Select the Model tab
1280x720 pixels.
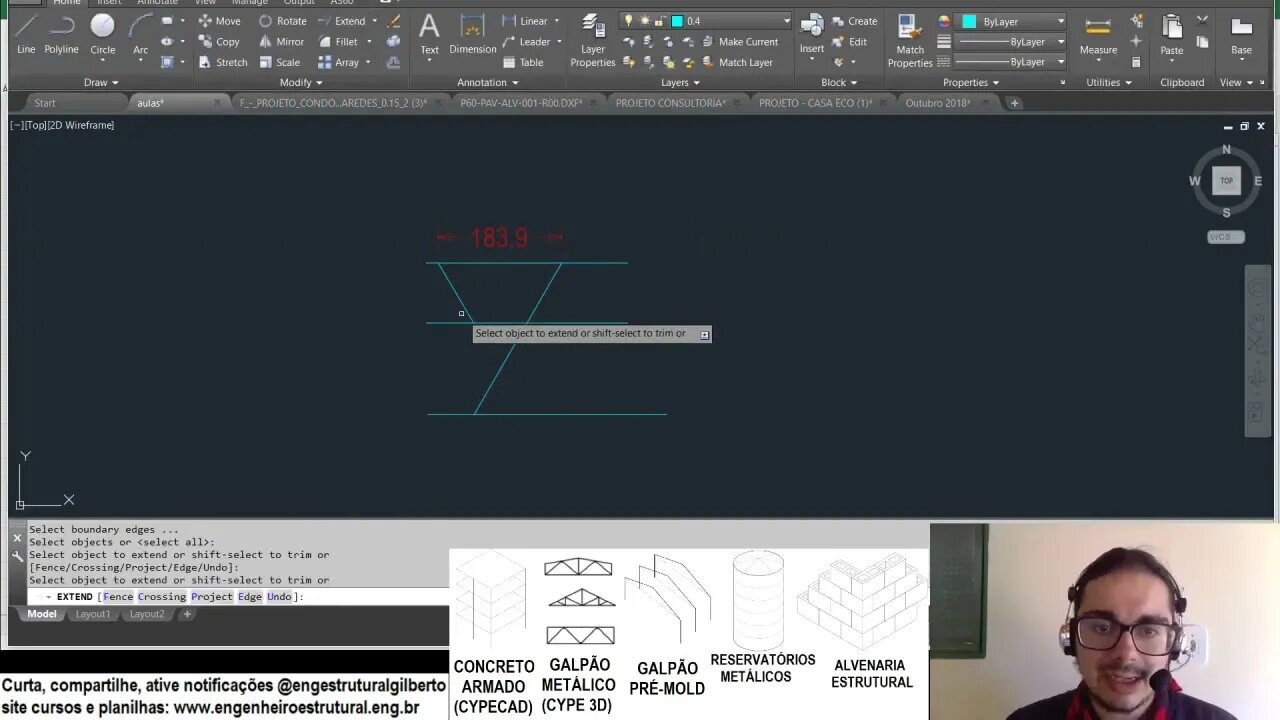click(42, 614)
